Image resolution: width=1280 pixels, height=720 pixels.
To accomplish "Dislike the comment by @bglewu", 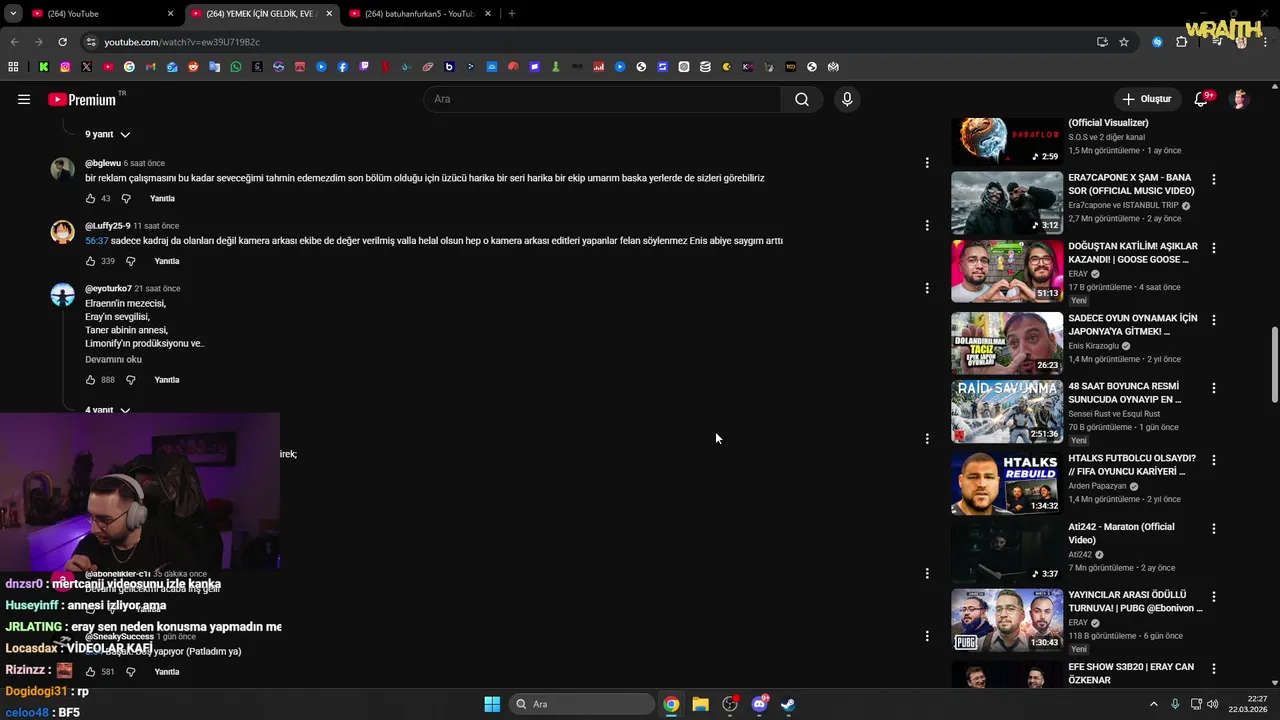I will click(126, 198).
